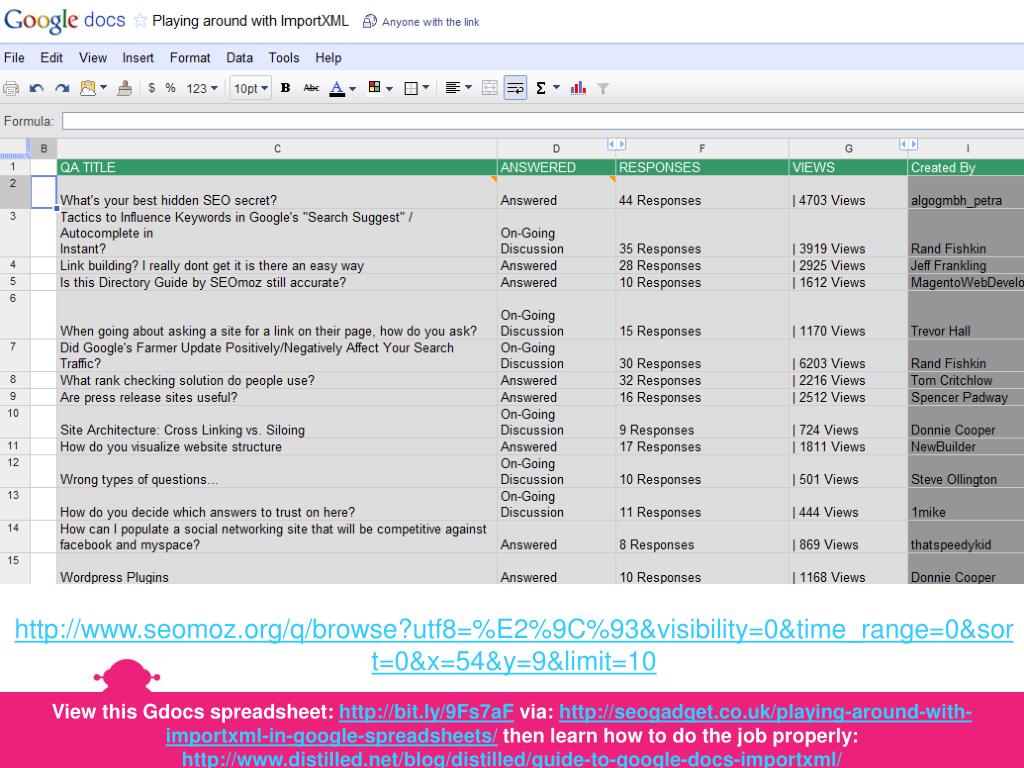Click the document title 'Playing around with ImportXML'
Screen dimensions: 1024x768
click(250, 21)
